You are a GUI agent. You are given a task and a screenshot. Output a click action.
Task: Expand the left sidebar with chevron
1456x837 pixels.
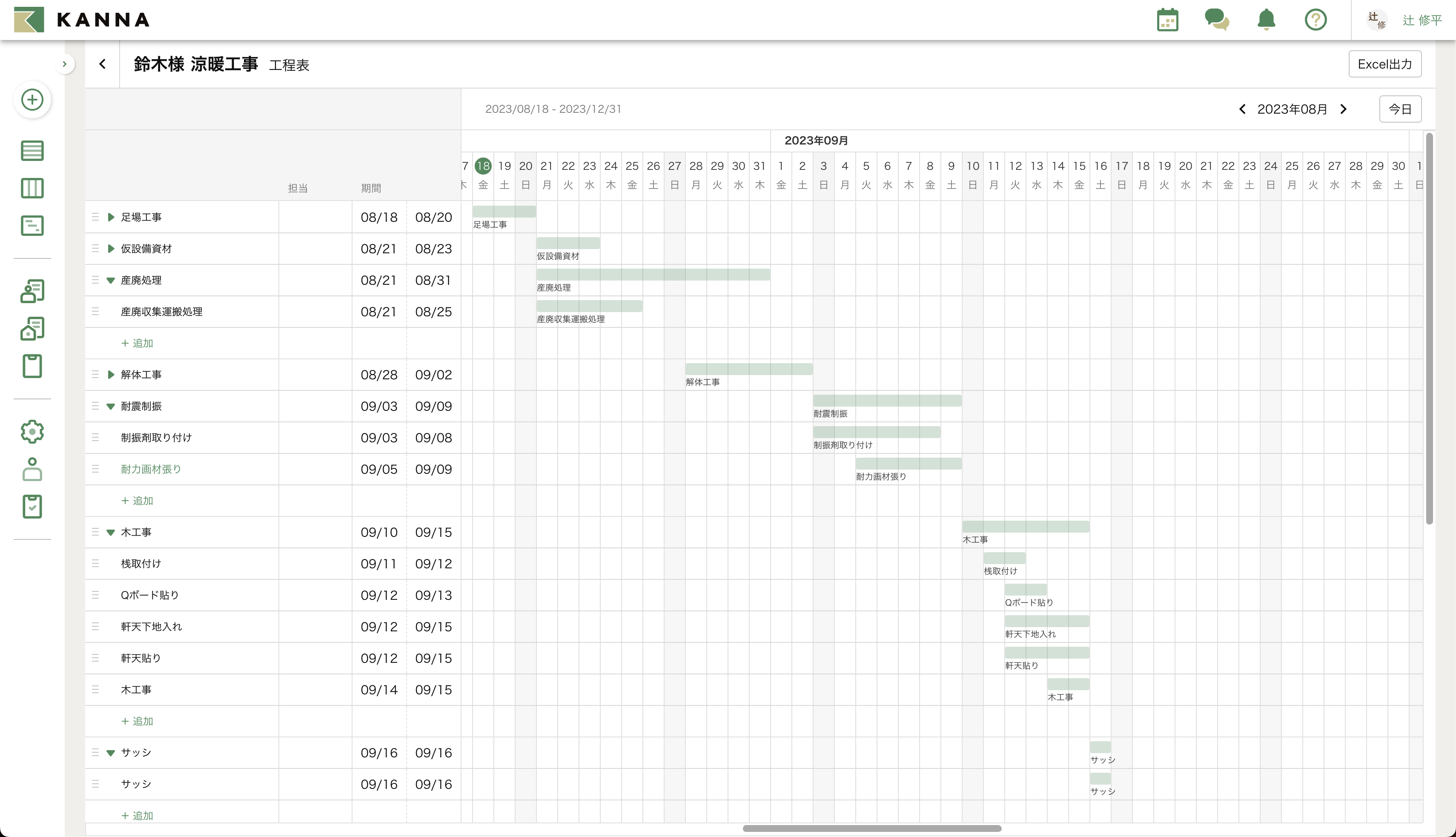64,64
